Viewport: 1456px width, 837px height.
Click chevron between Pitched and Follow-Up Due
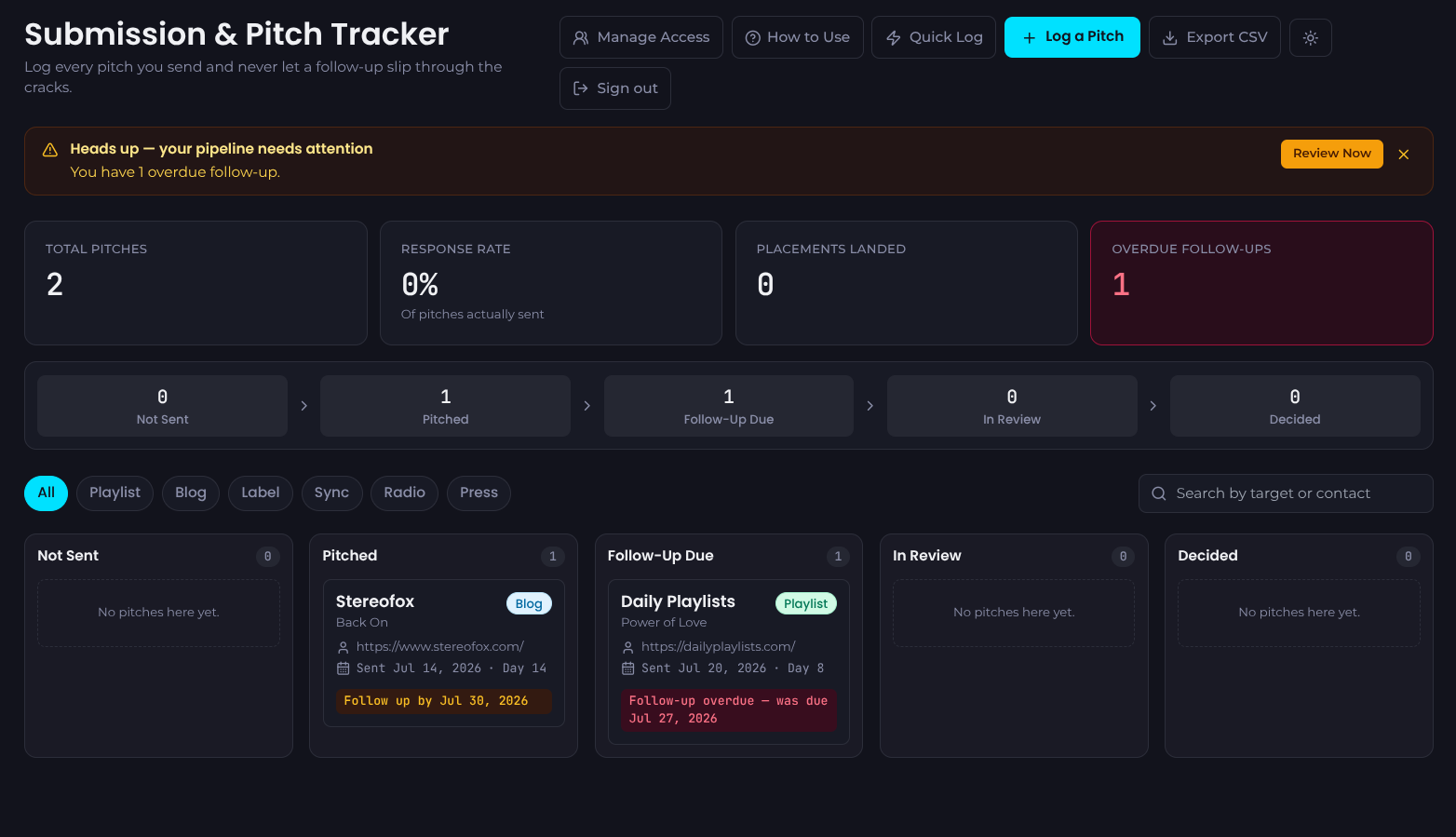(586, 406)
